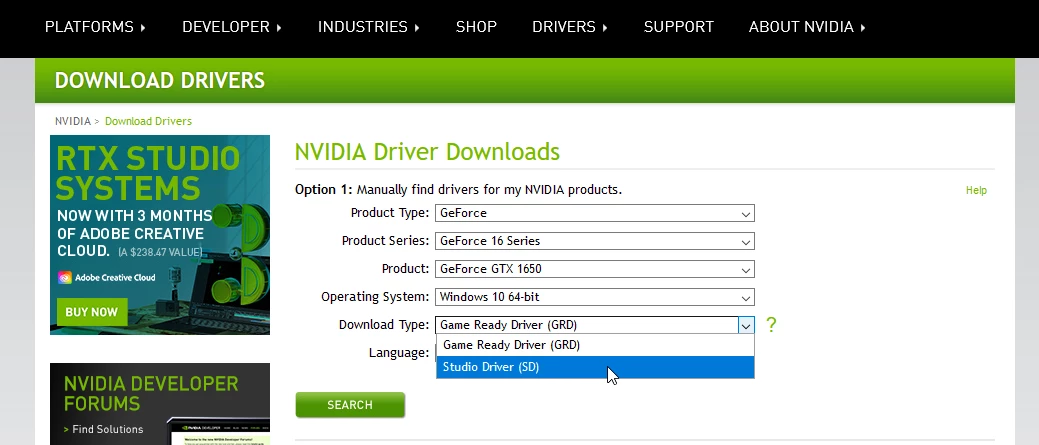Image resolution: width=1039 pixels, height=445 pixels.
Task: Choose Studio Driver (SD) from list
Action: pyautogui.click(x=595, y=367)
